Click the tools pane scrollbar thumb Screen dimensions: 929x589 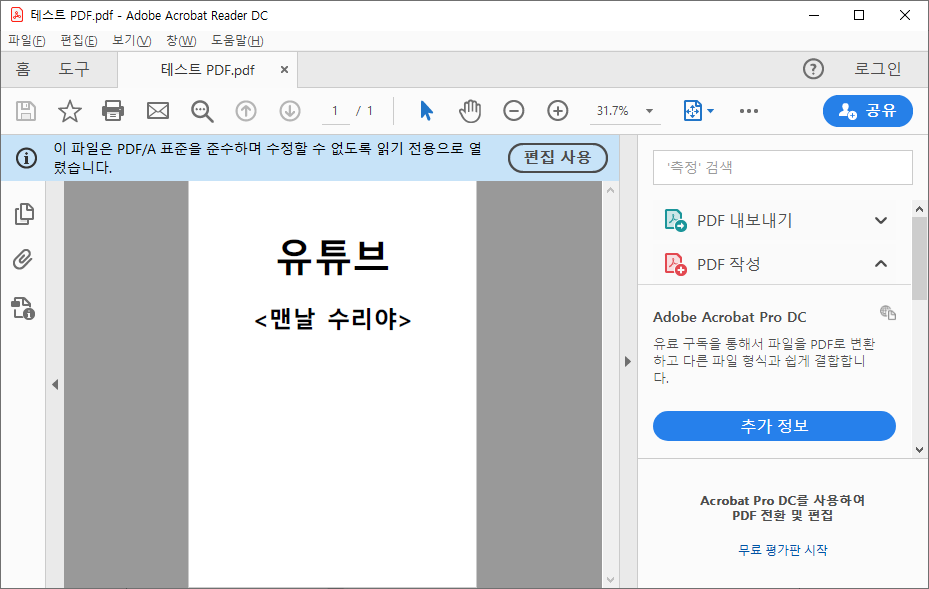pyautogui.click(x=920, y=258)
